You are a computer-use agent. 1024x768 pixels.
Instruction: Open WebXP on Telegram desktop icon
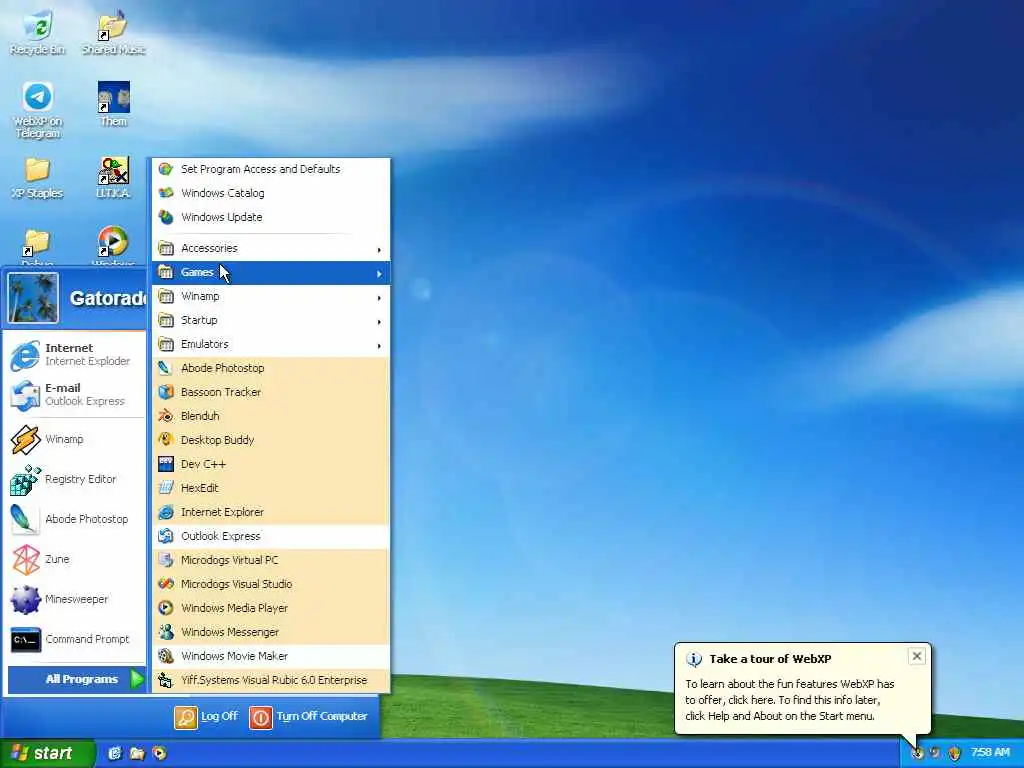37,110
